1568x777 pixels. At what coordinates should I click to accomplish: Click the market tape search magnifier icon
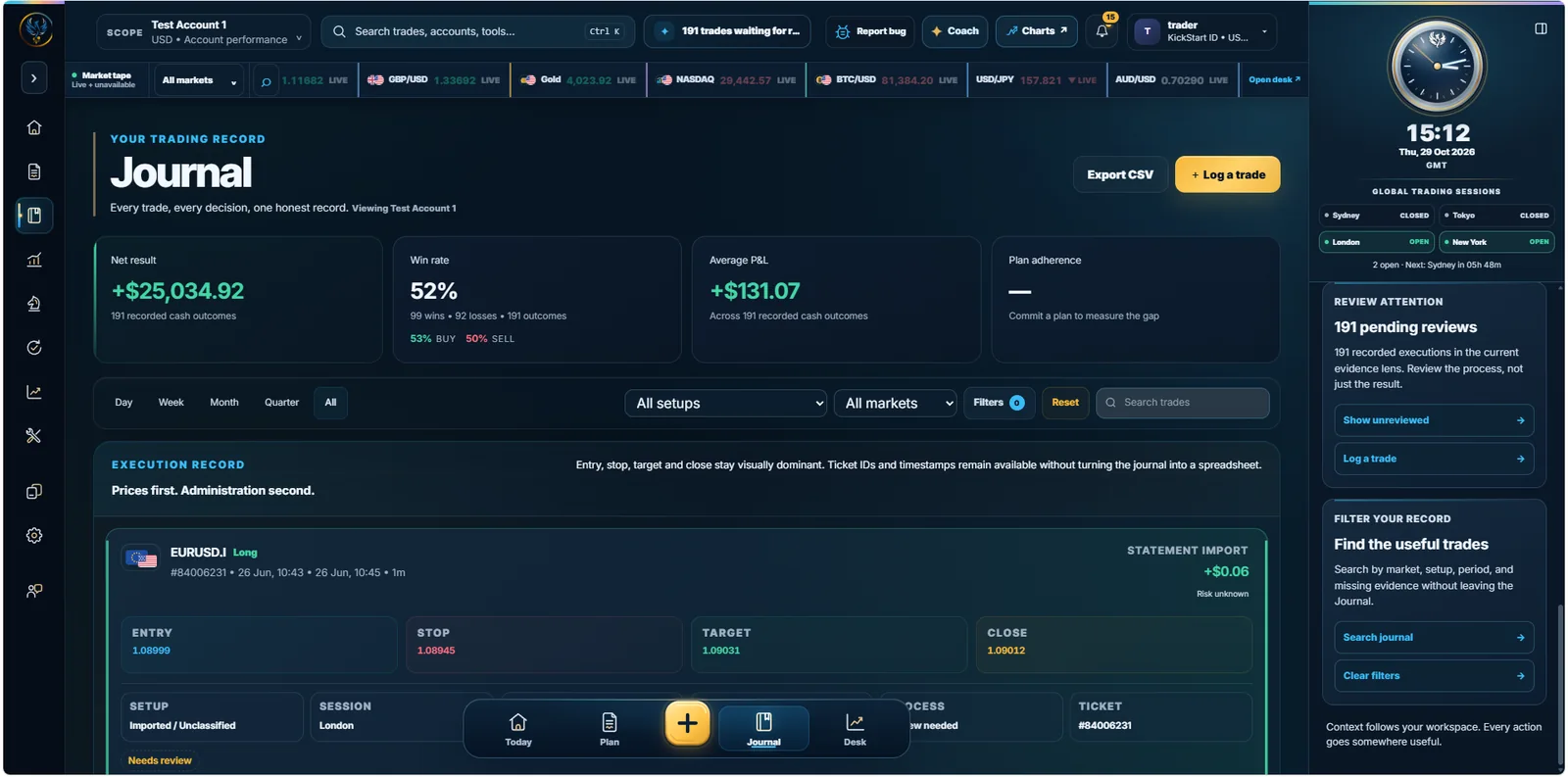click(266, 80)
